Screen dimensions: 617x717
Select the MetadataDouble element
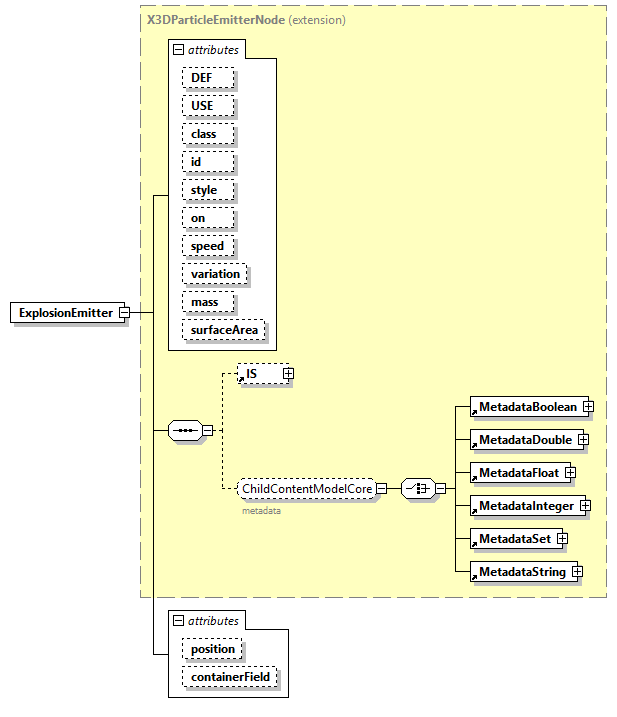pyautogui.click(x=526, y=439)
